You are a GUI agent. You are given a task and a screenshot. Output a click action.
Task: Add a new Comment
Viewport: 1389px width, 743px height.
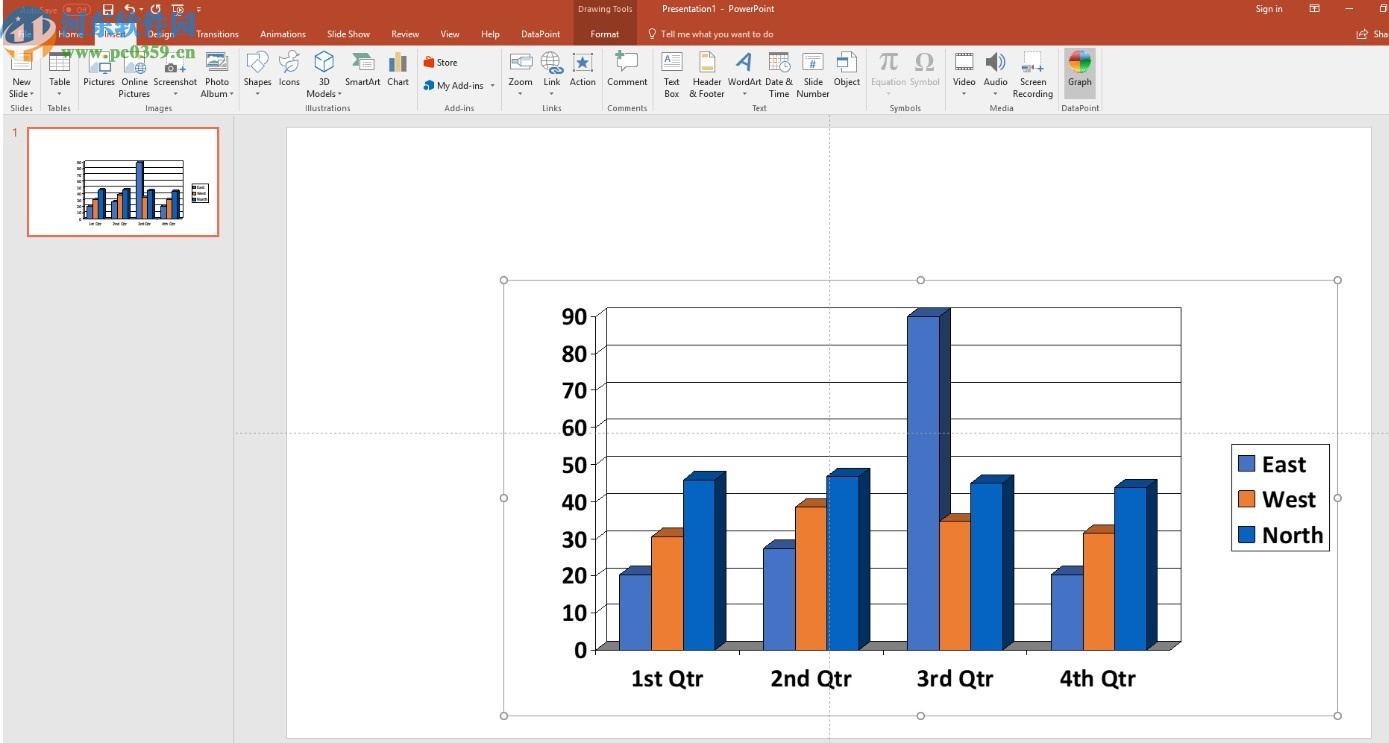(x=627, y=69)
